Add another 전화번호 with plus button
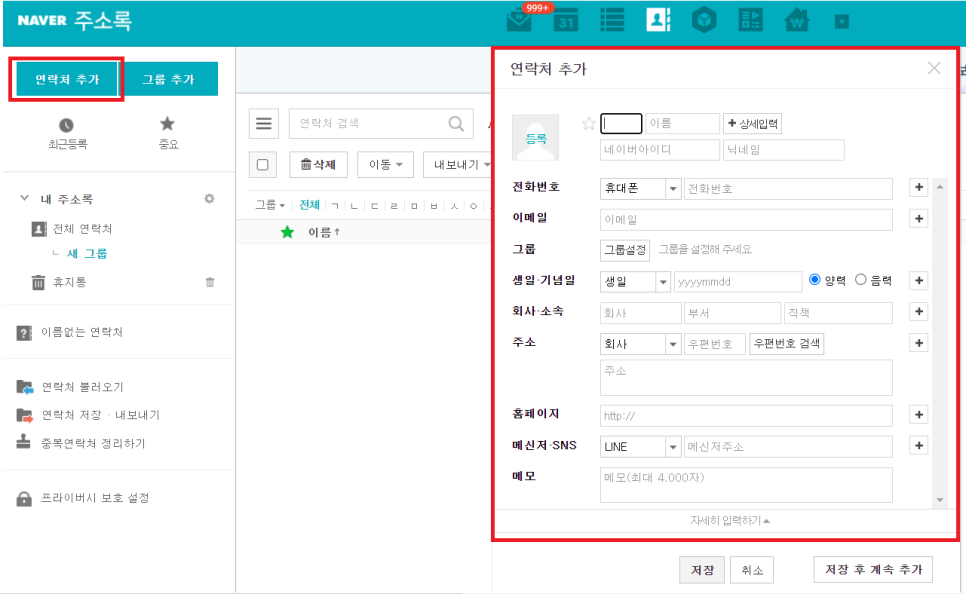The image size is (966, 594). (919, 187)
